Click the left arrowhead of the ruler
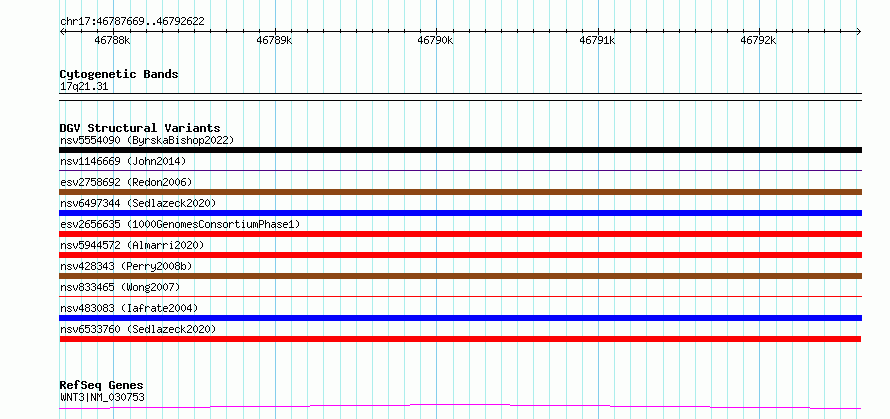Image resolution: width=890 pixels, height=419 pixels. tap(62, 31)
